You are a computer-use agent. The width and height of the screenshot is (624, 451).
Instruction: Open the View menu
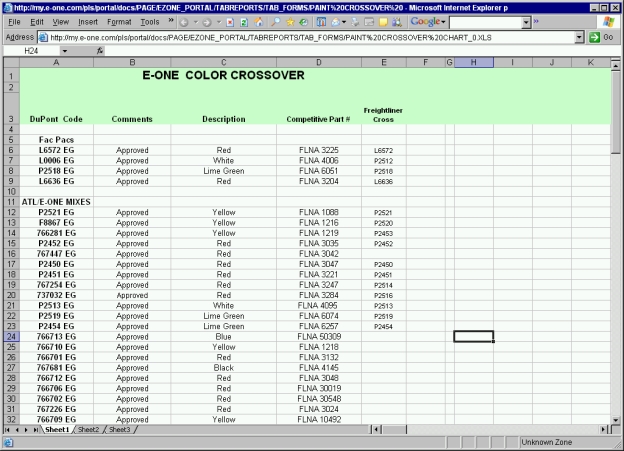click(60, 22)
